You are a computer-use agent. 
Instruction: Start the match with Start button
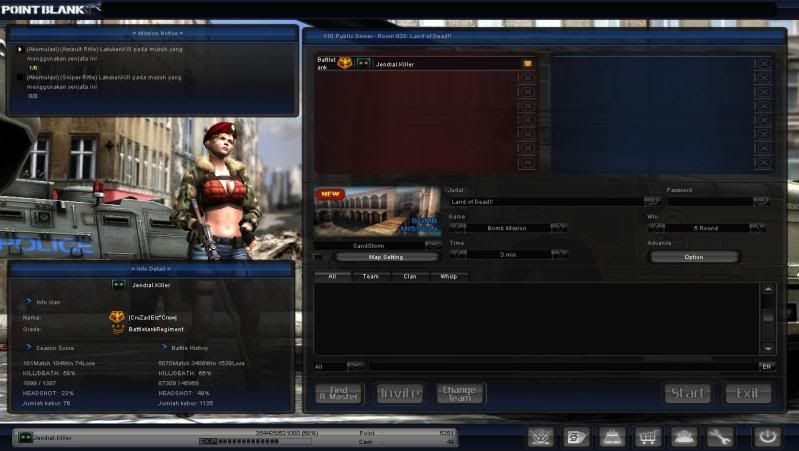point(688,393)
